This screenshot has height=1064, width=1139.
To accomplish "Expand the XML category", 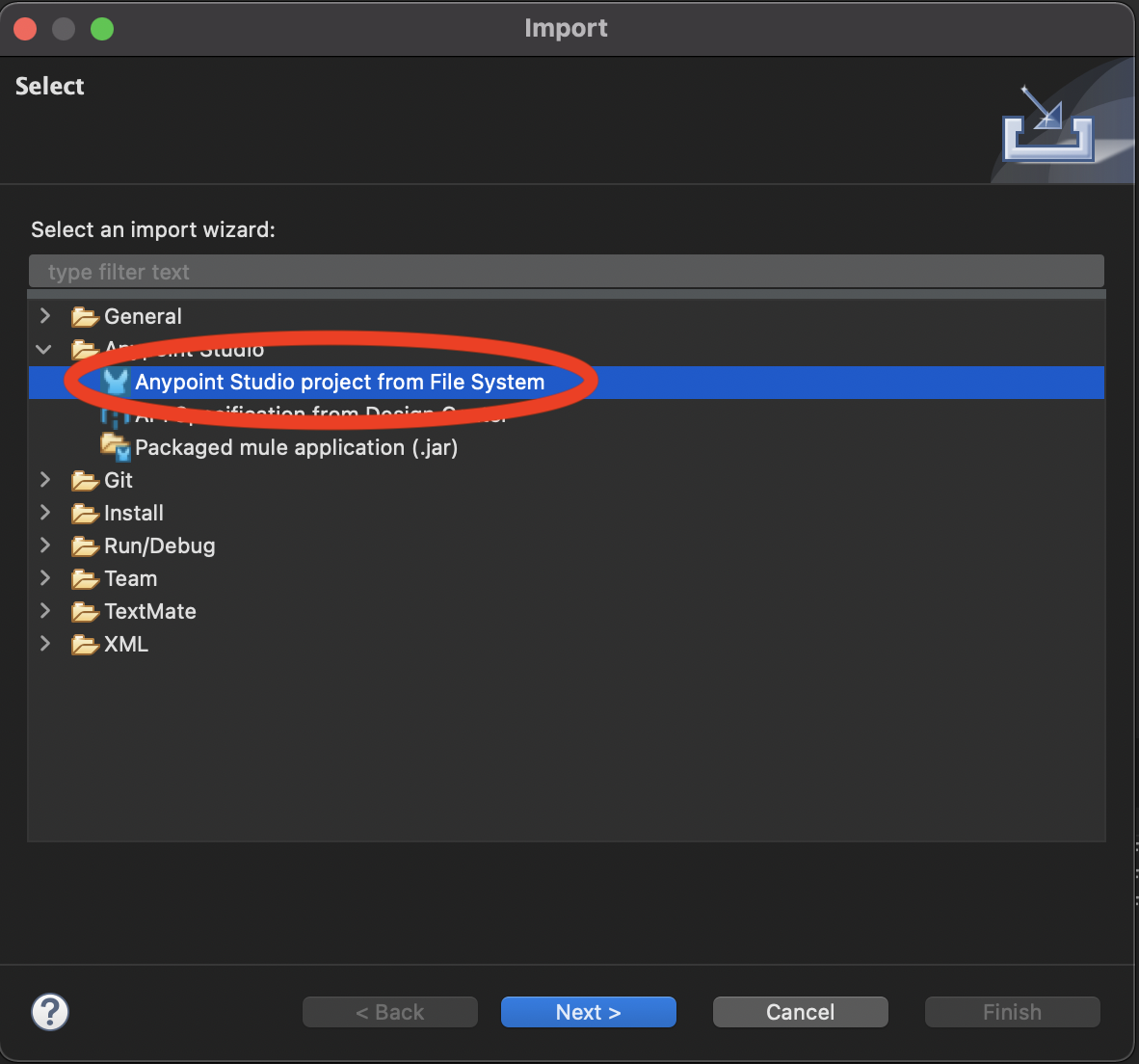I will click(44, 644).
